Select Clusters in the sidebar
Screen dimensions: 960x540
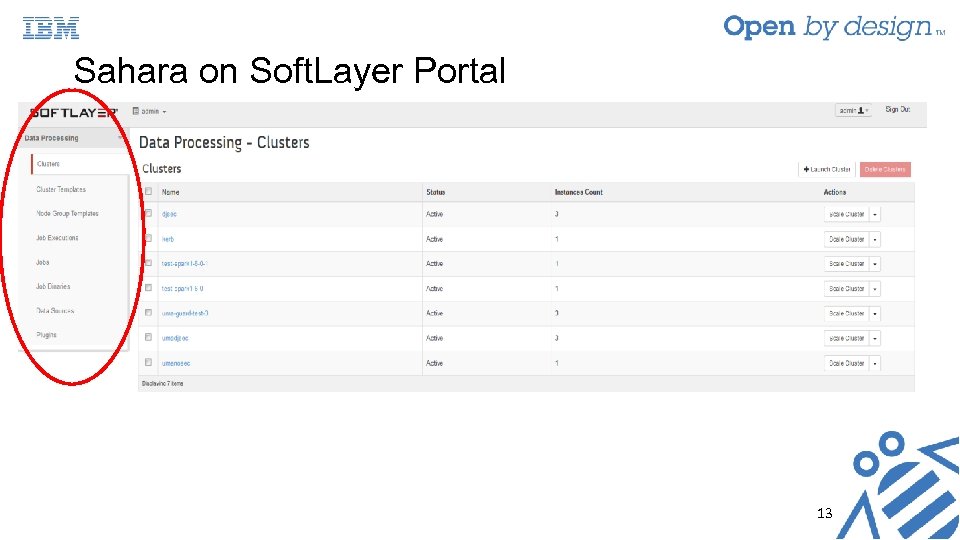48,164
